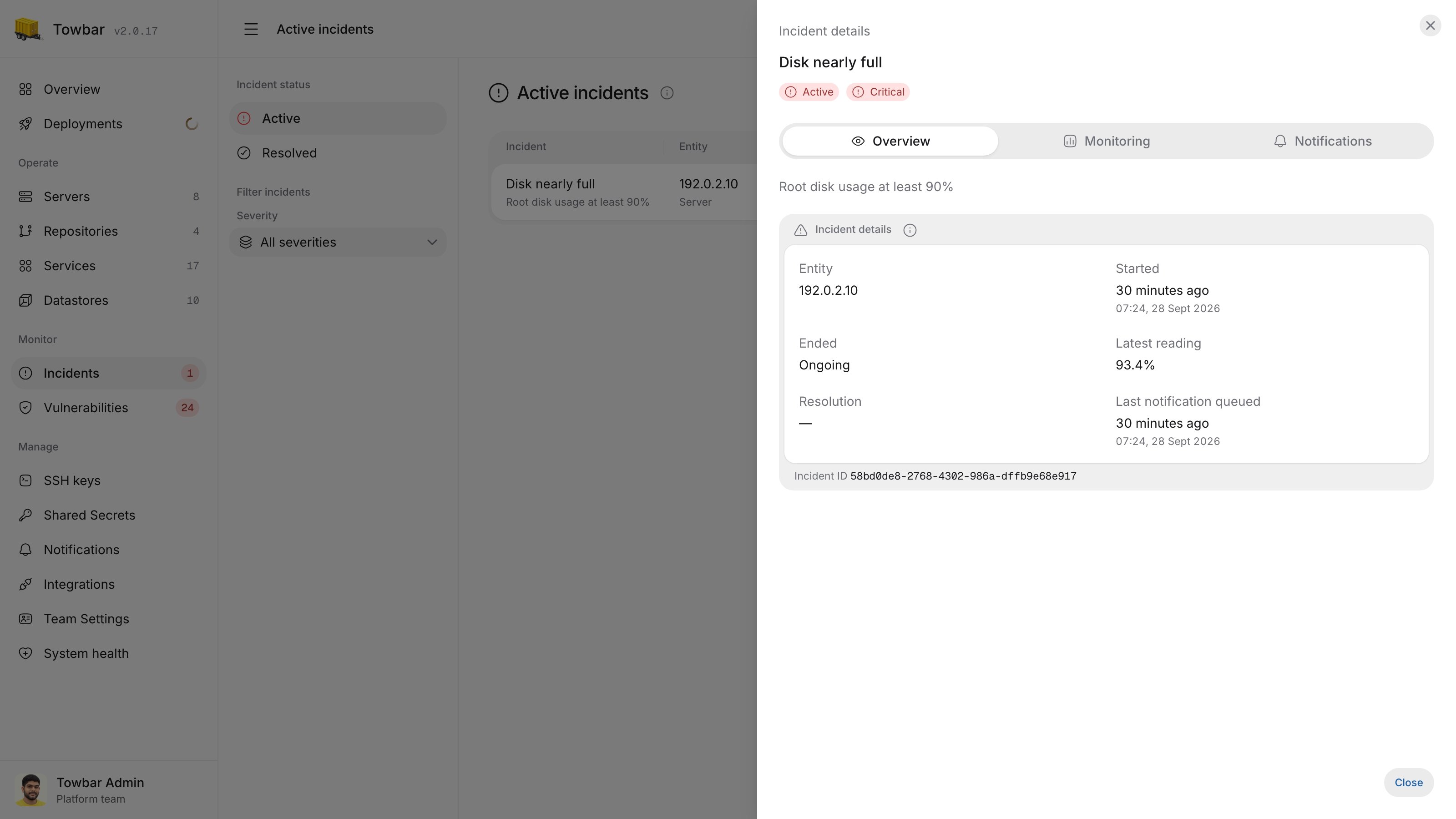This screenshot has width=1456, height=819.
Task: Click the Ongoing ended value
Action: click(x=824, y=365)
